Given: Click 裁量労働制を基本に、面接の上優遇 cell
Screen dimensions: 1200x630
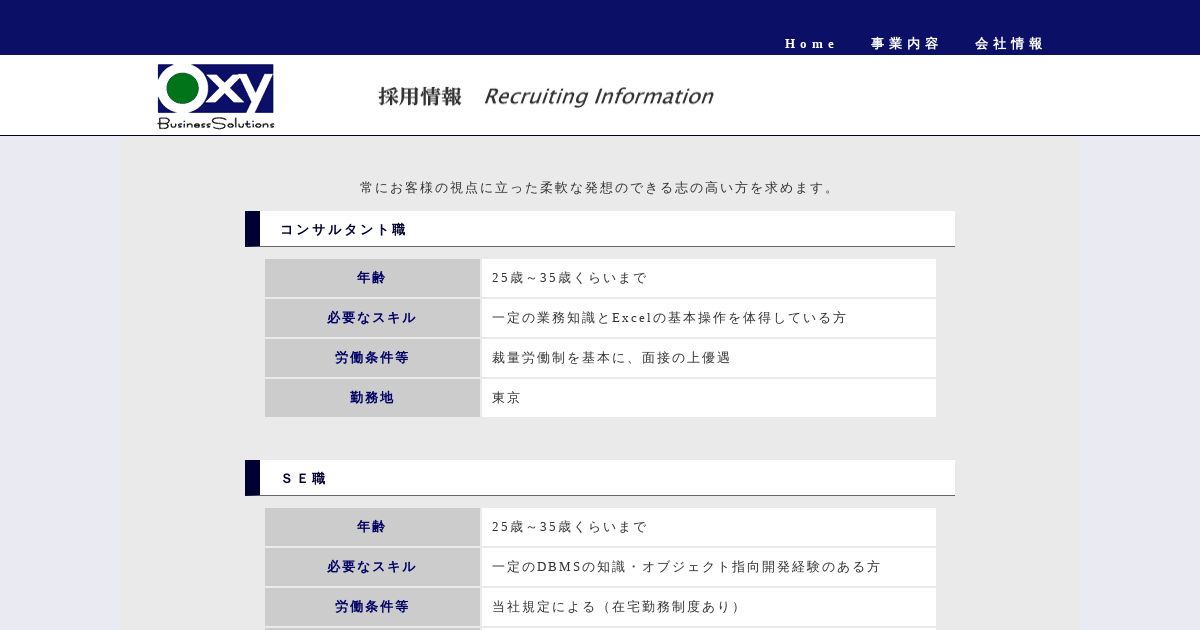Looking at the screenshot, I should 709,358.
